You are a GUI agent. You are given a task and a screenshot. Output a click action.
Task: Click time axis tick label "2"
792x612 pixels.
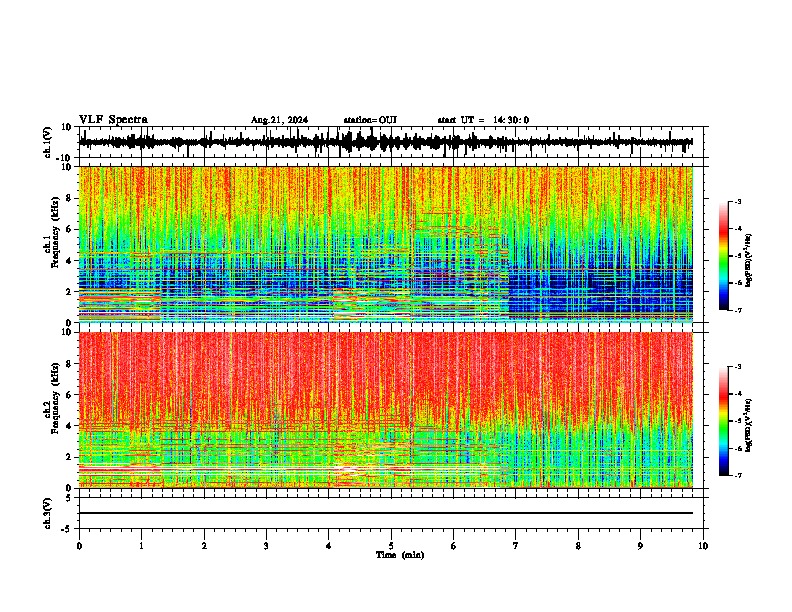tap(204, 546)
